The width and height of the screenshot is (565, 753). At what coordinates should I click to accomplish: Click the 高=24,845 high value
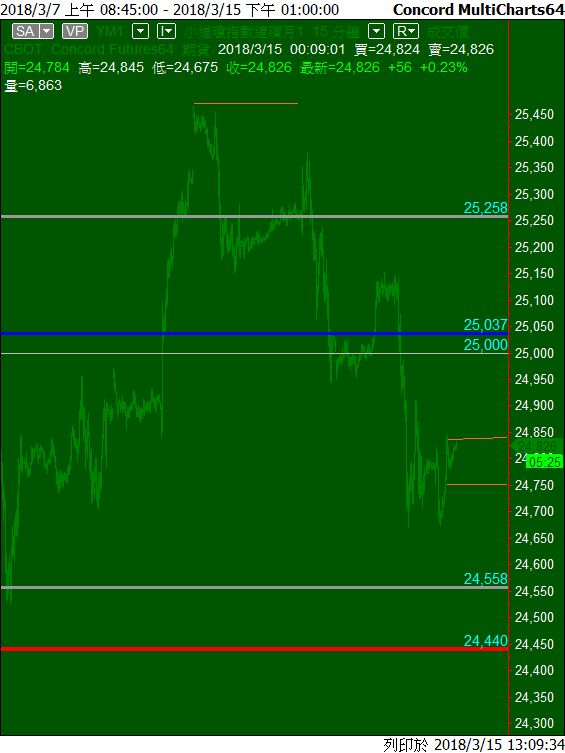(111, 68)
